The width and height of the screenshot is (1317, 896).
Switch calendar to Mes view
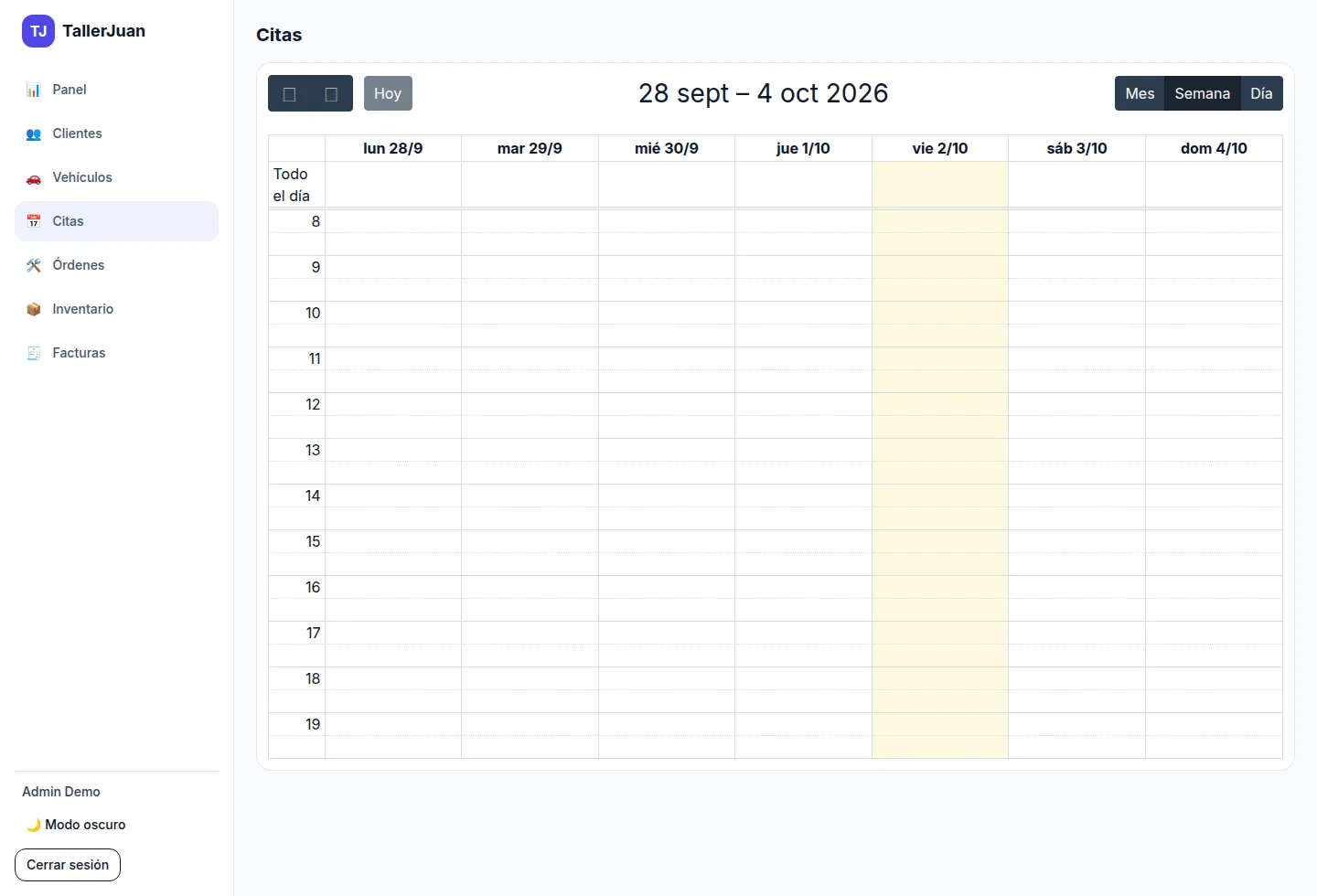point(1140,93)
